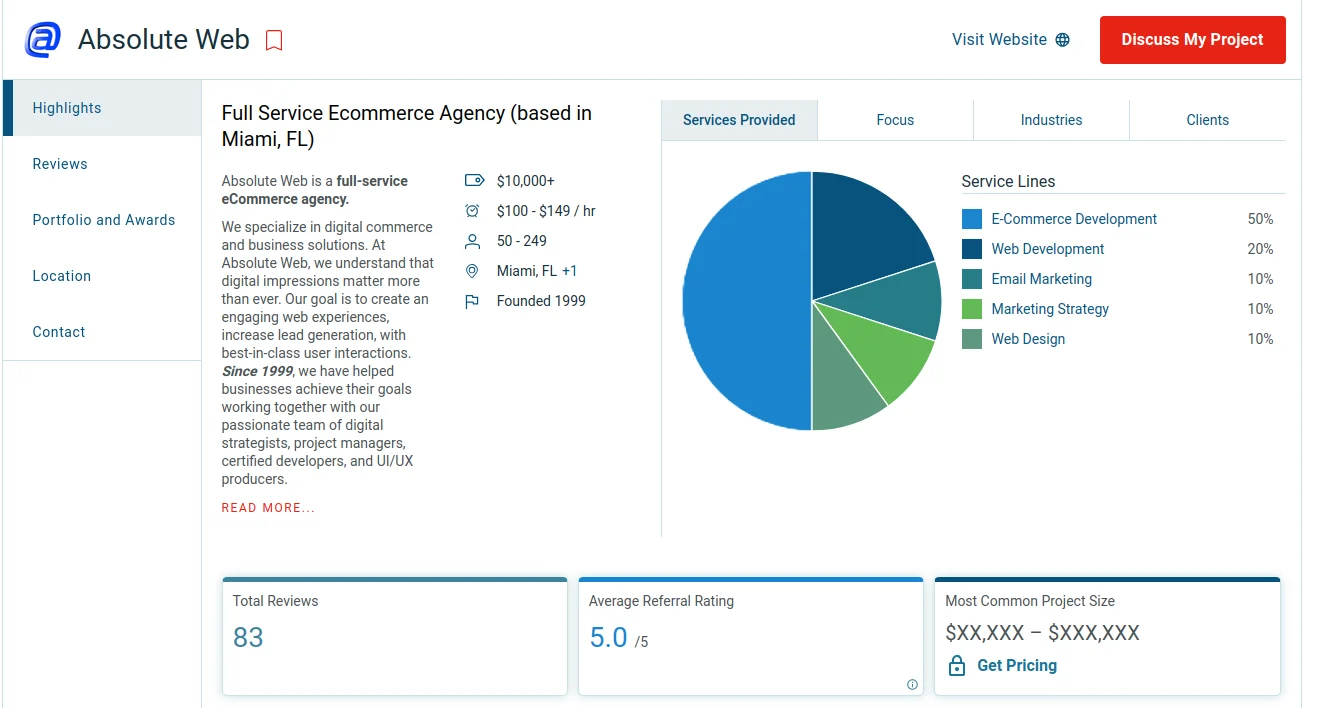1318x708 pixels.
Task: Select Email Marketing service line label
Action: click(x=1041, y=279)
